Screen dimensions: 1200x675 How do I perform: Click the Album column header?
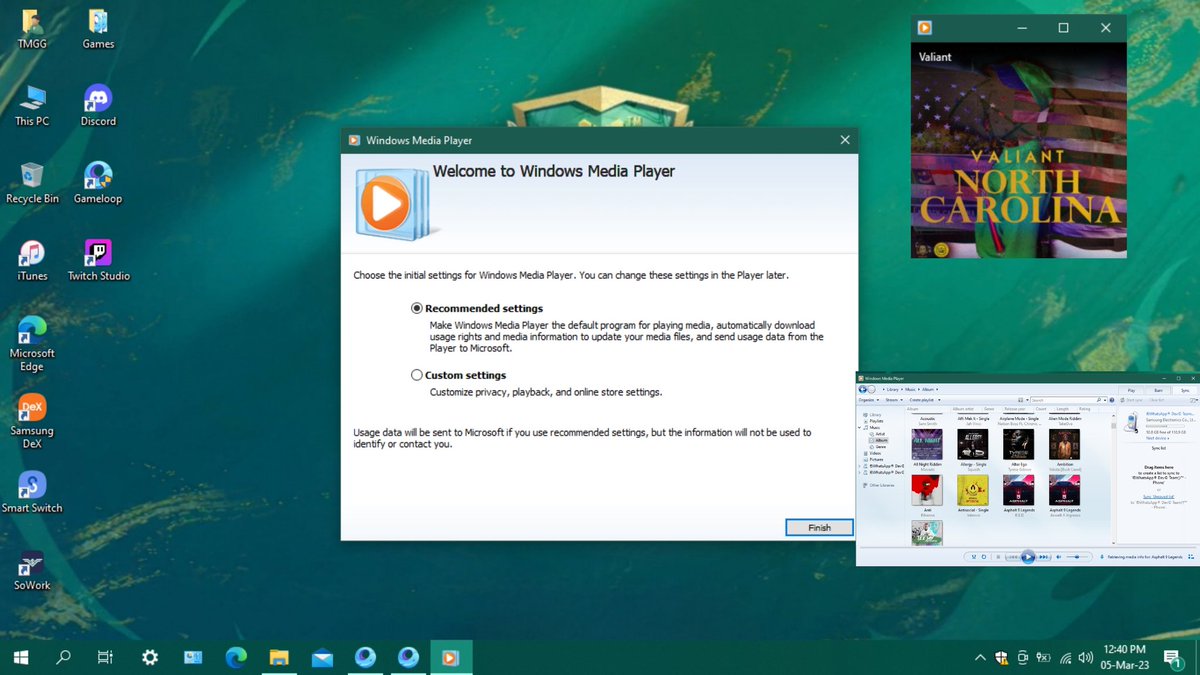tap(912, 409)
